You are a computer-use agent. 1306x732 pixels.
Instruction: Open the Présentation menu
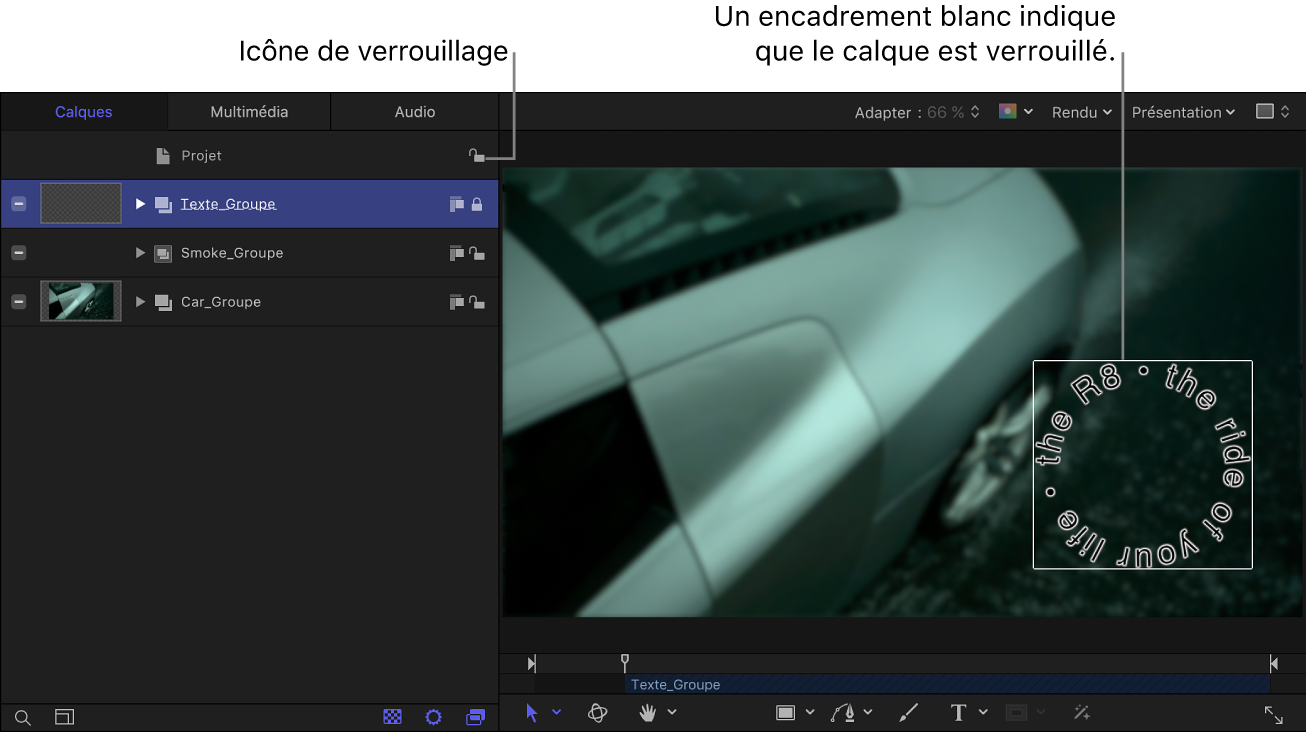[x=1182, y=112]
